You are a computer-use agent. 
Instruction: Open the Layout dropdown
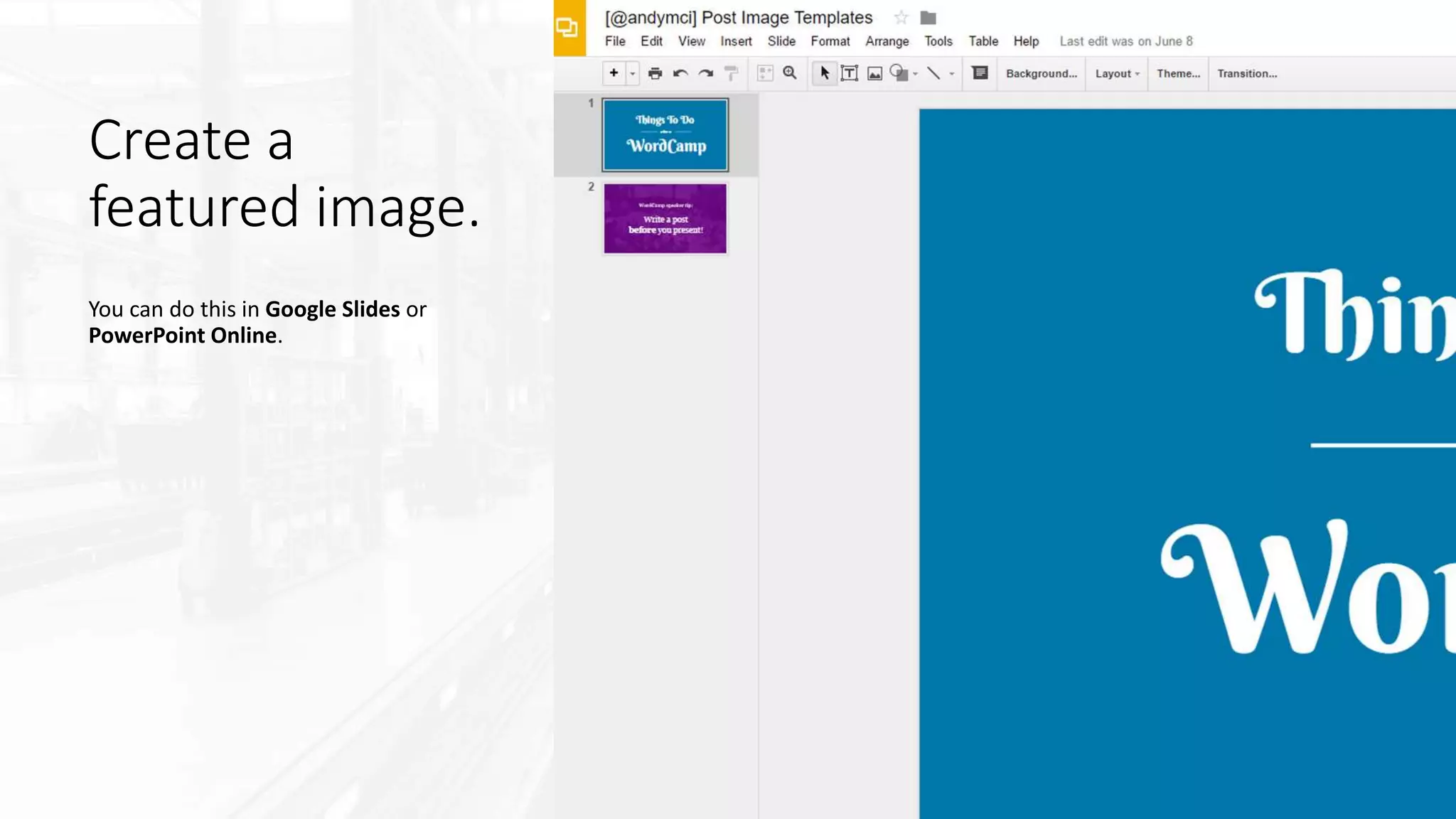tap(1117, 73)
